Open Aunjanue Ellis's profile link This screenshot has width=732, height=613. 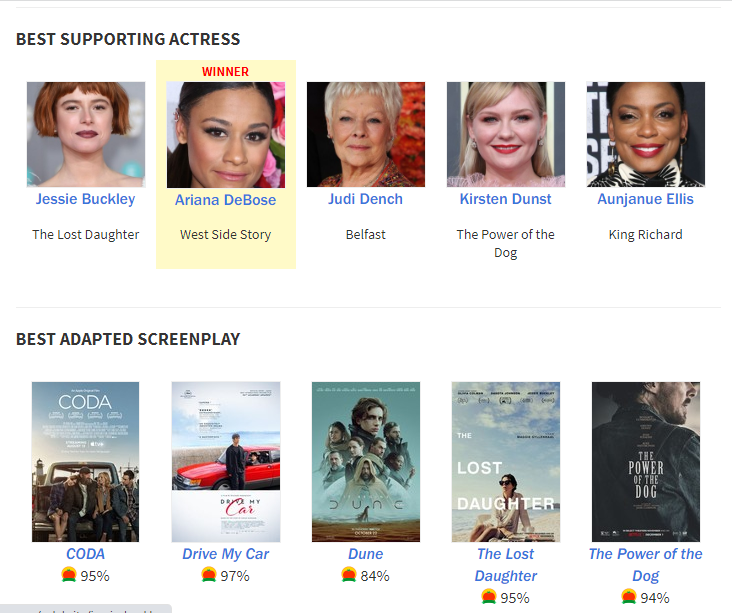[646, 199]
